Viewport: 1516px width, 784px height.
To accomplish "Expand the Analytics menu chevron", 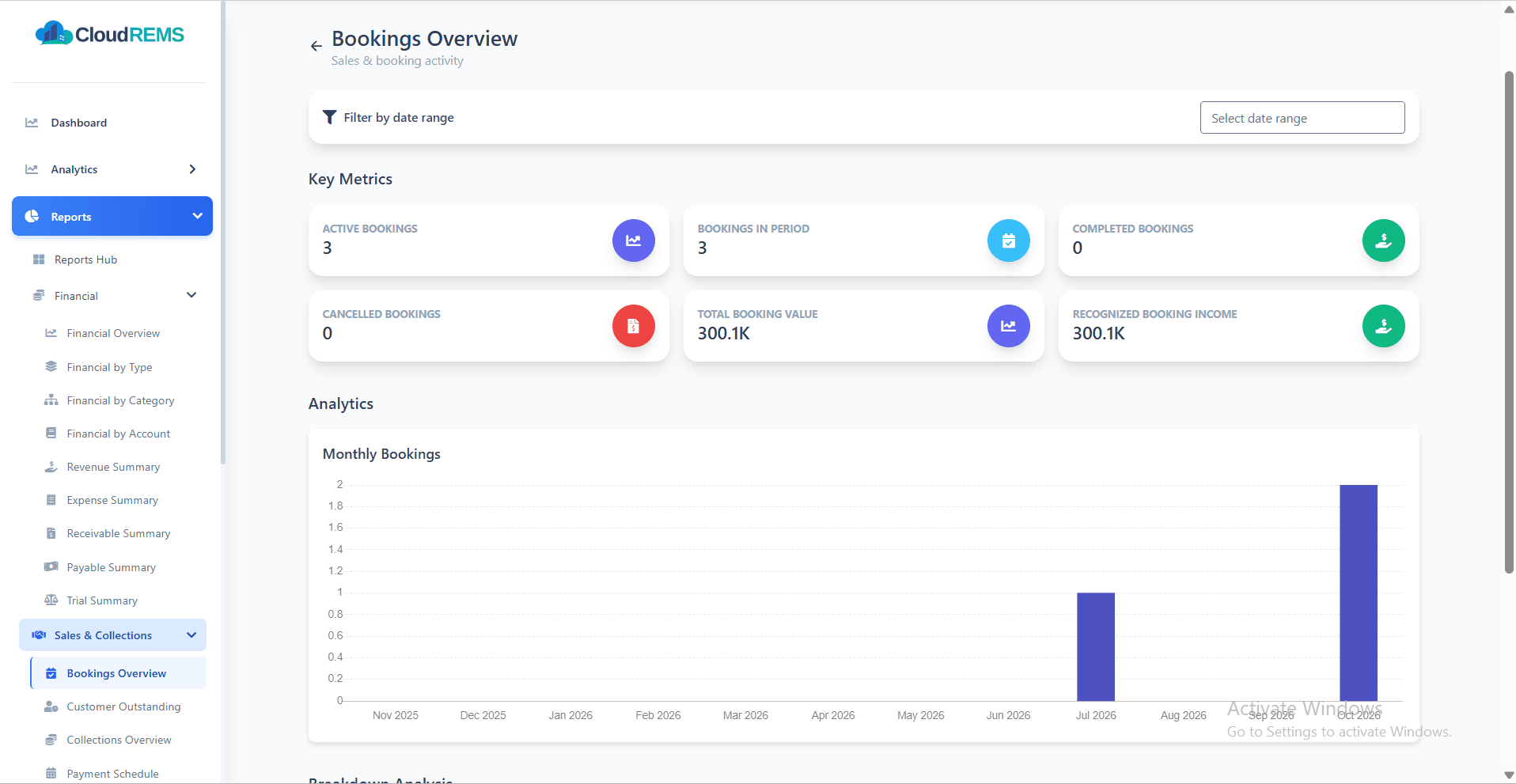I will [192, 169].
